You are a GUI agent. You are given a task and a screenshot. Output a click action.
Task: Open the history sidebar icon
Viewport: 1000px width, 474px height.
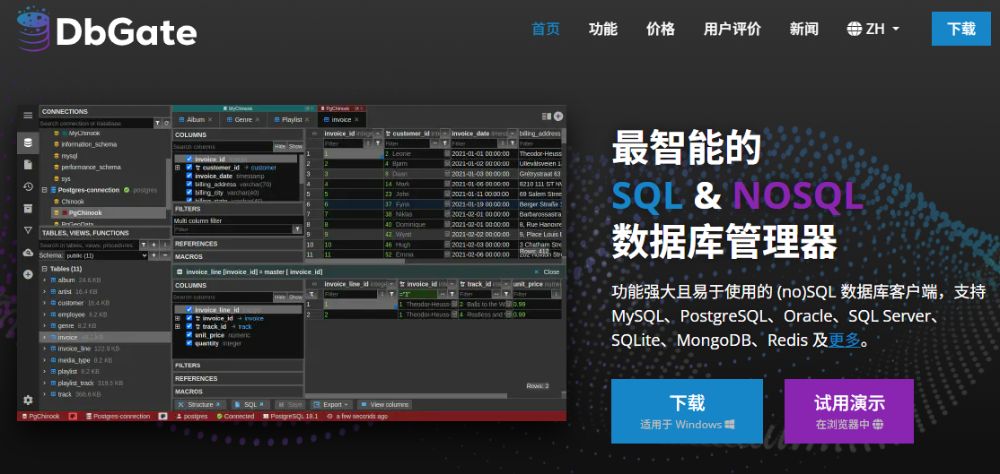pyautogui.click(x=28, y=187)
